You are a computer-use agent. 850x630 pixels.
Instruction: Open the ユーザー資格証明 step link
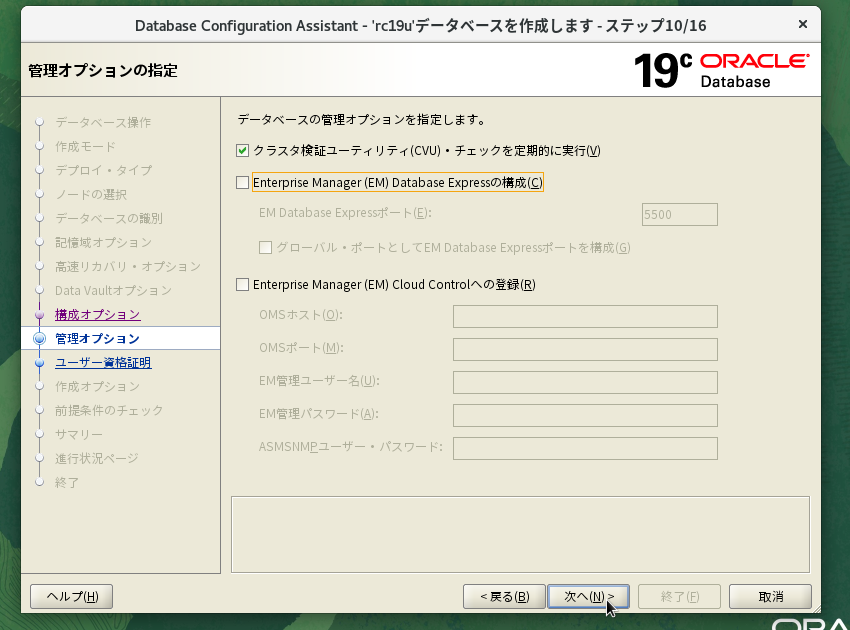tap(103, 363)
